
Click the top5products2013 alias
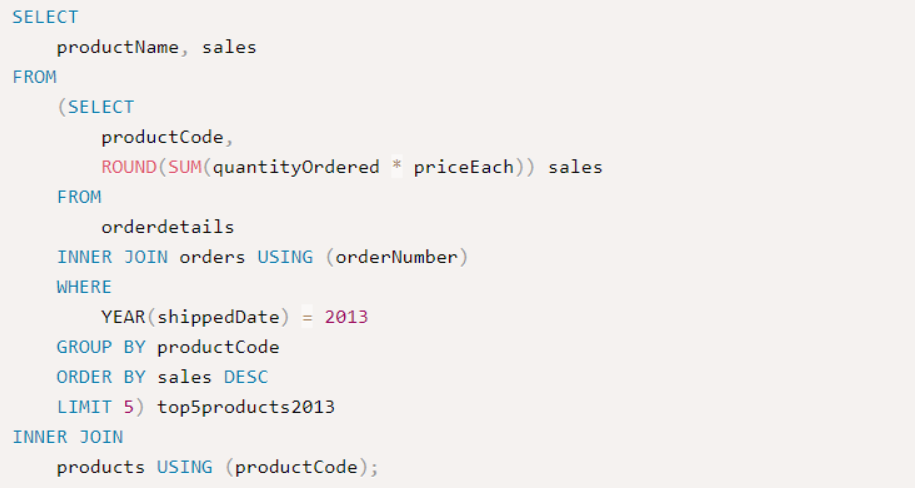pyautogui.click(x=246, y=407)
